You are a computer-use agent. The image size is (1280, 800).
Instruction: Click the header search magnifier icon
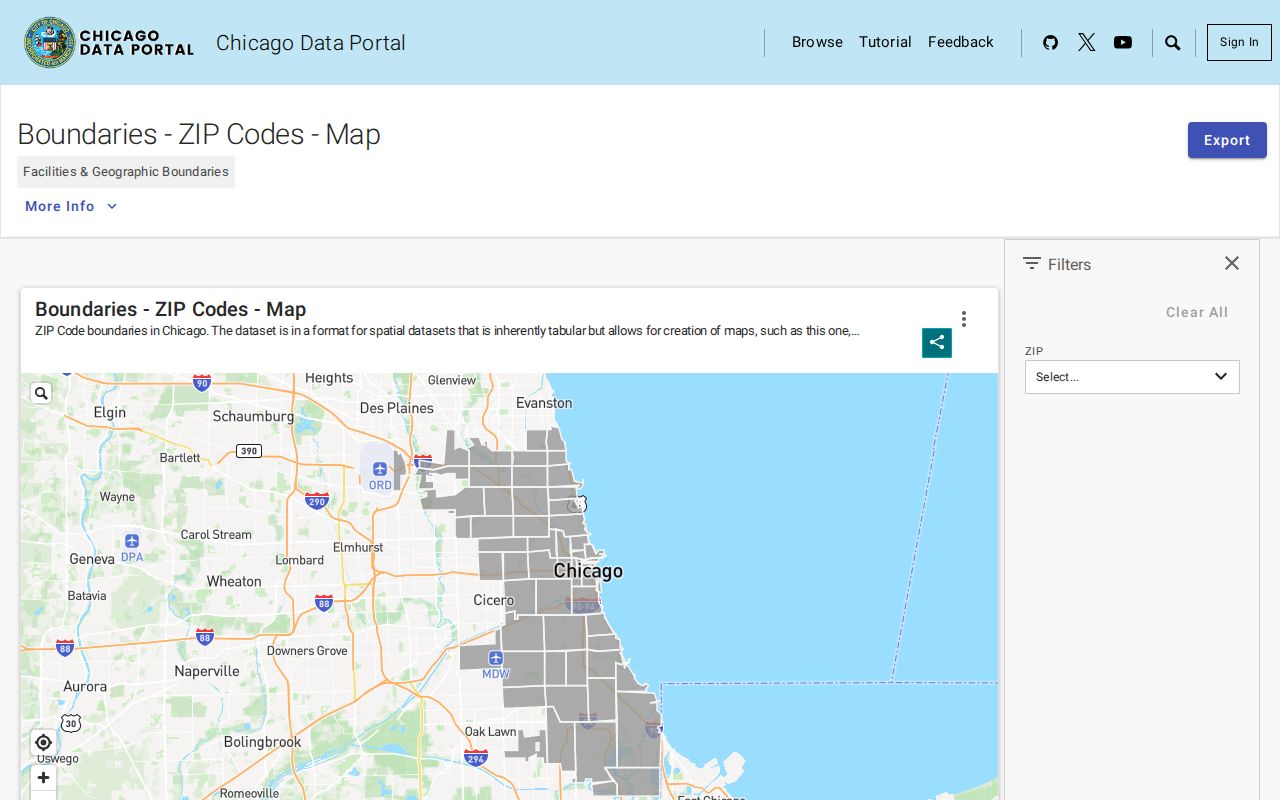(x=1173, y=43)
